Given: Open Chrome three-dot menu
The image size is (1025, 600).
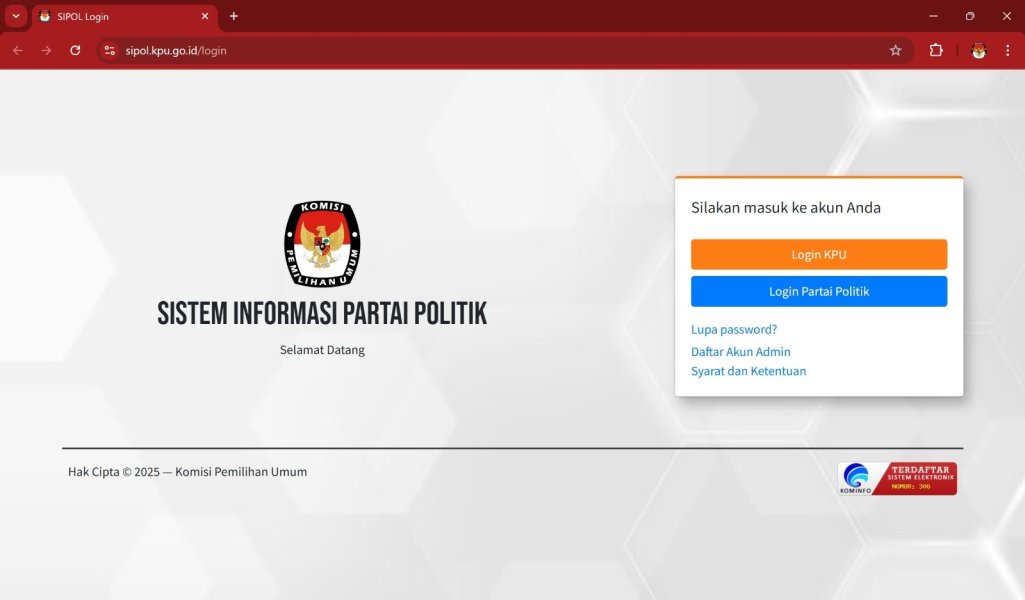Looking at the screenshot, I should (x=1007, y=50).
